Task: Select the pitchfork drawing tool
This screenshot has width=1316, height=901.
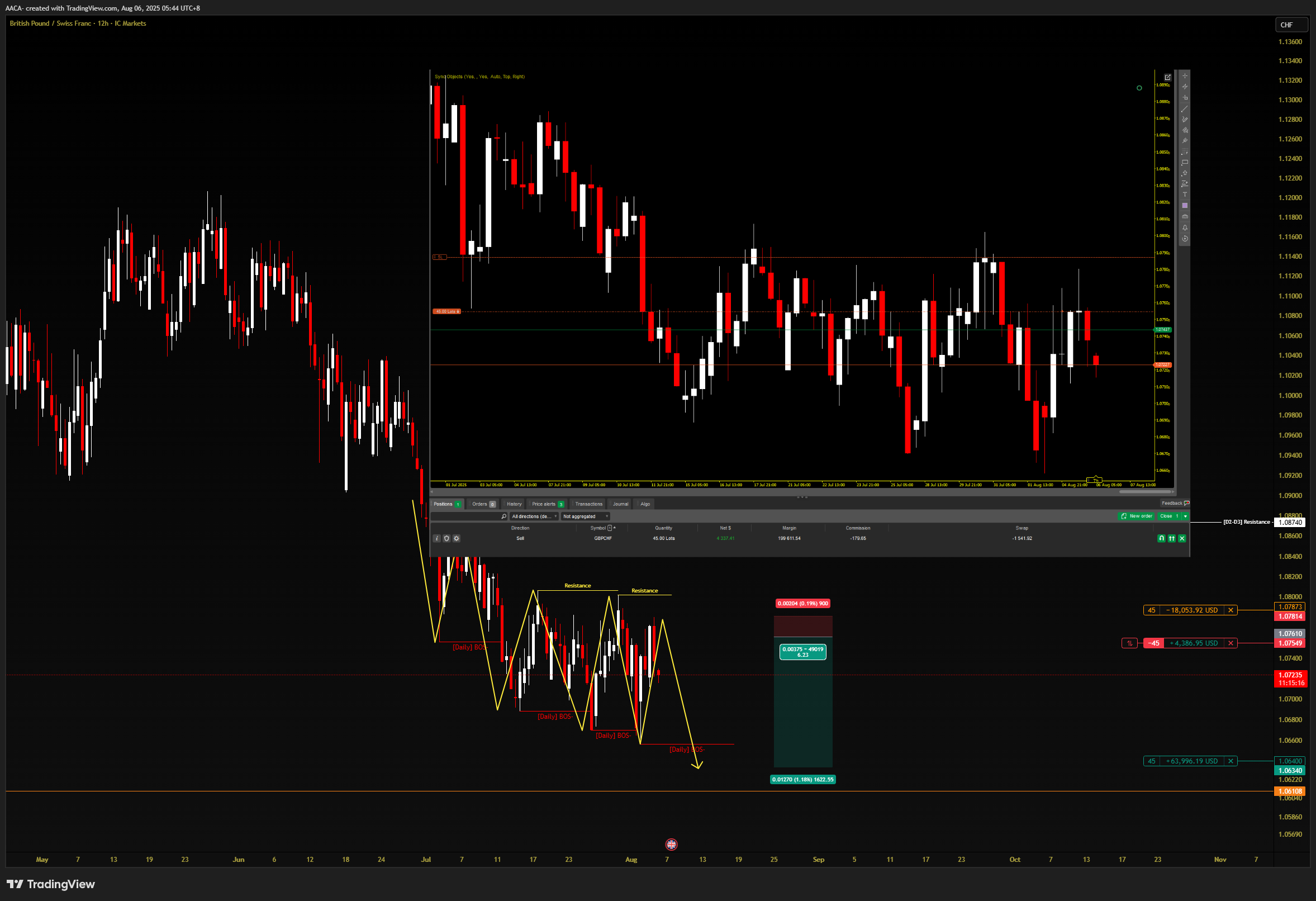Action: pyautogui.click(x=1185, y=141)
